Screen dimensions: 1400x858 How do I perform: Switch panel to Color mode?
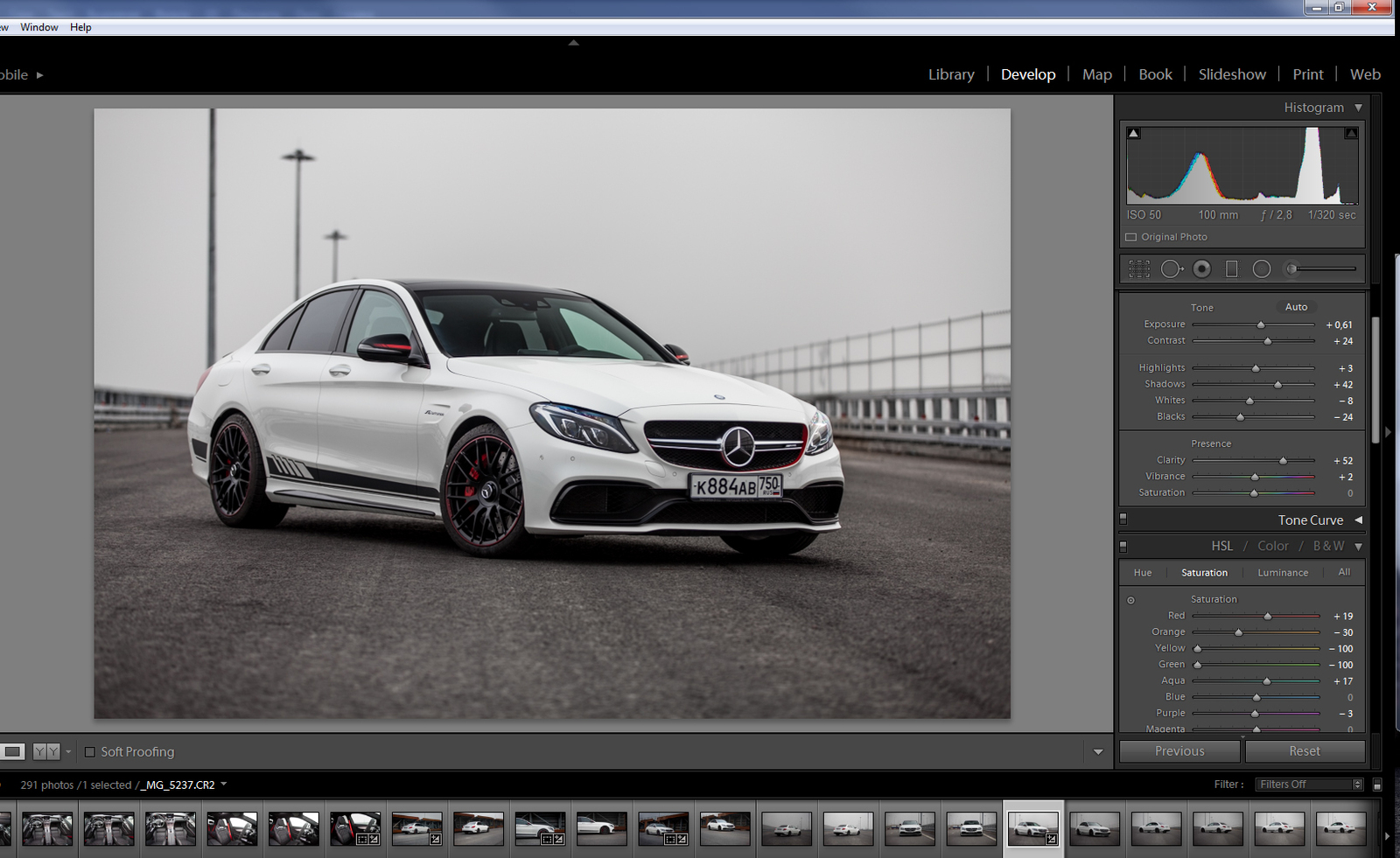pyautogui.click(x=1273, y=546)
